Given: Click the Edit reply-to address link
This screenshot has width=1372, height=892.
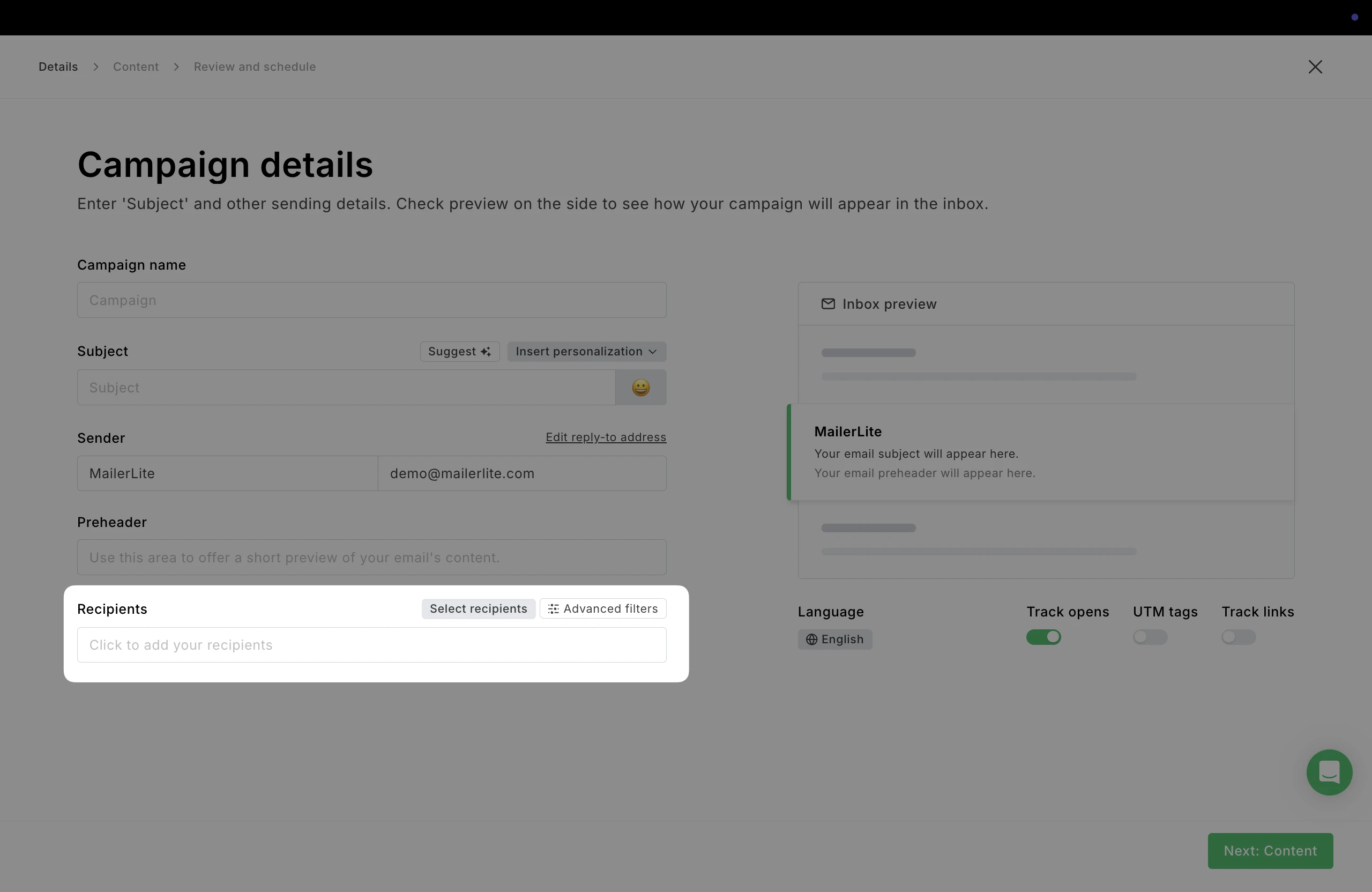Looking at the screenshot, I should click(605, 437).
